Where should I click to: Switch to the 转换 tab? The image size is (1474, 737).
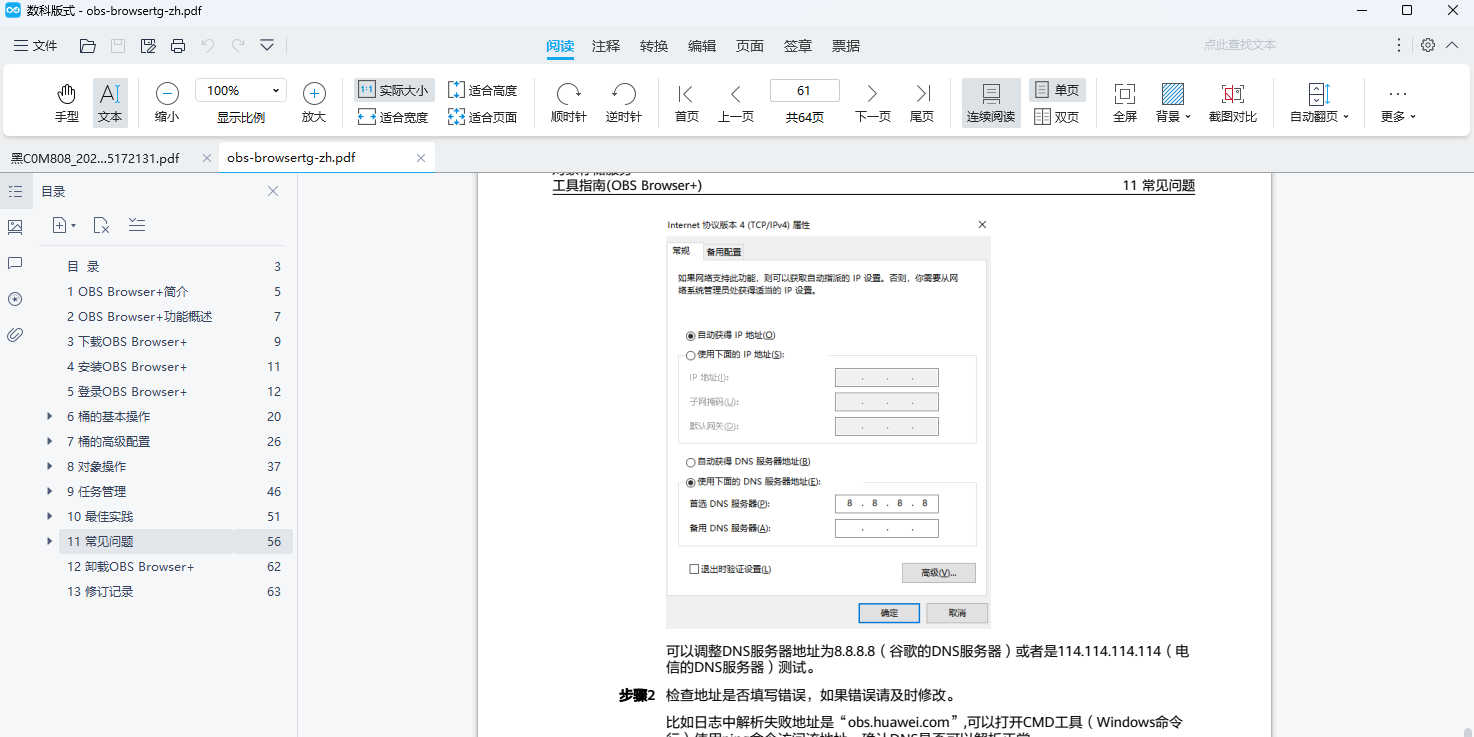[654, 46]
